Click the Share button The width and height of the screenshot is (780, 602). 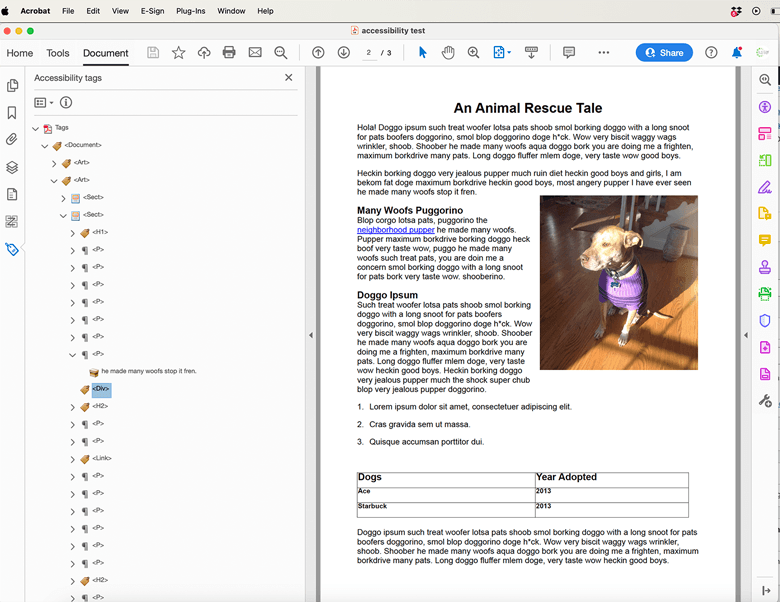(x=664, y=53)
